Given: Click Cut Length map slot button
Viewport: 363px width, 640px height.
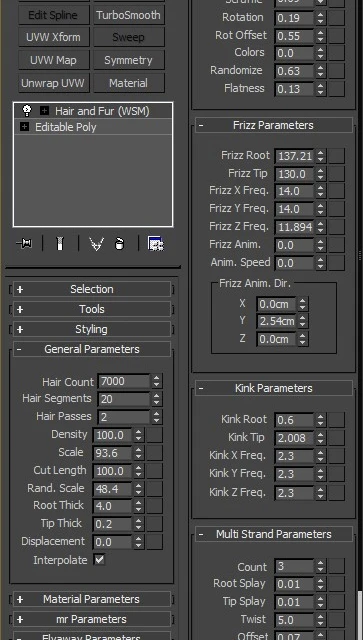Looking at the screenshot, I should tap(155, 471).
